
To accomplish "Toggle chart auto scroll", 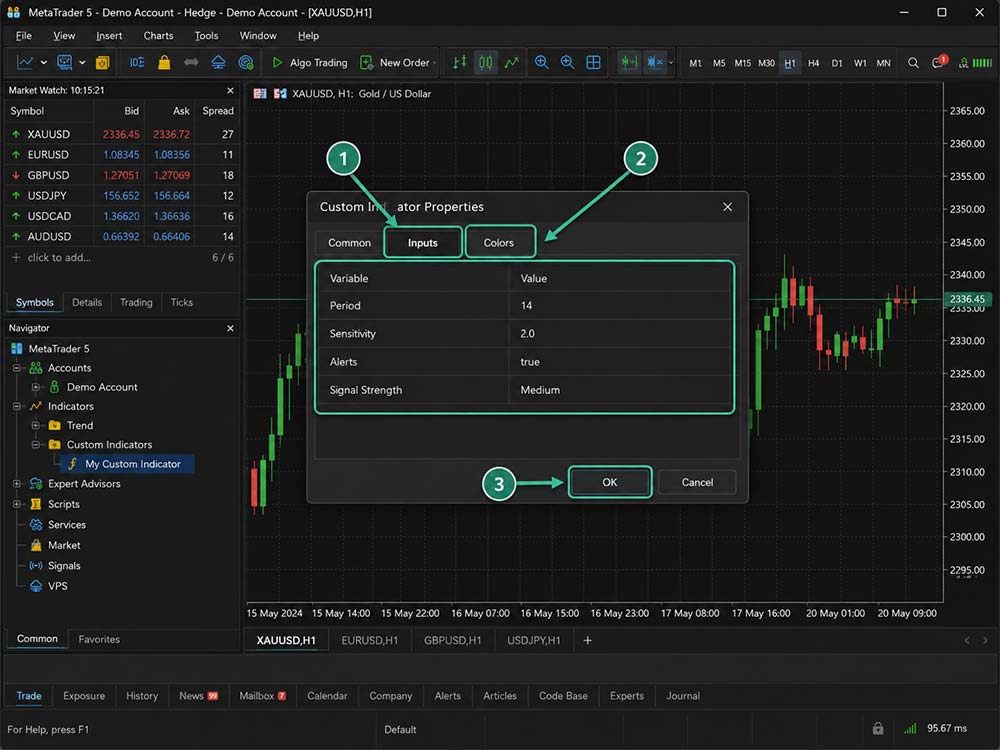I will tap(629, 62).
